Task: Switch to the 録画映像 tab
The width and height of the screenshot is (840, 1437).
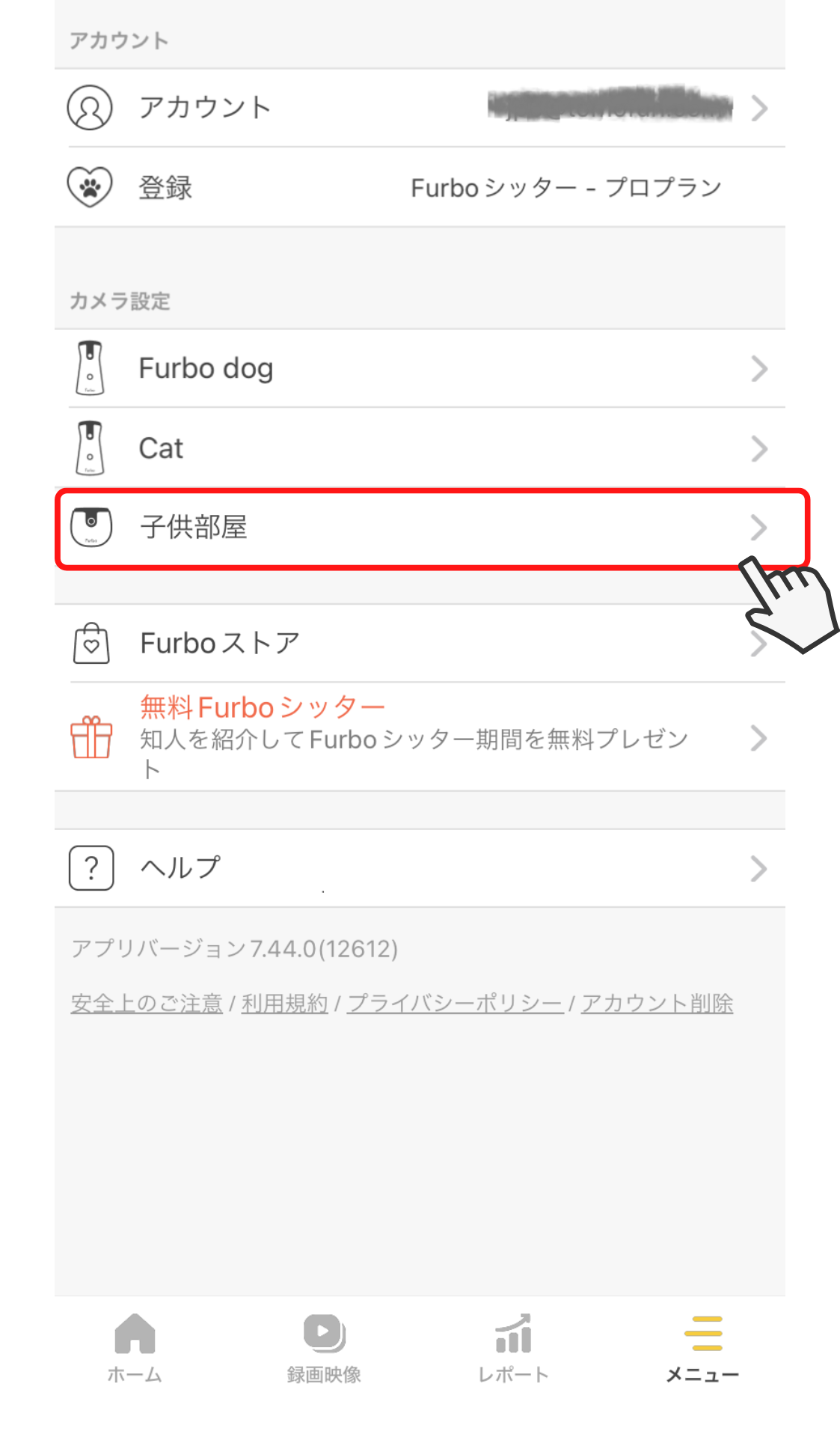Action: tap(324, 1348)
